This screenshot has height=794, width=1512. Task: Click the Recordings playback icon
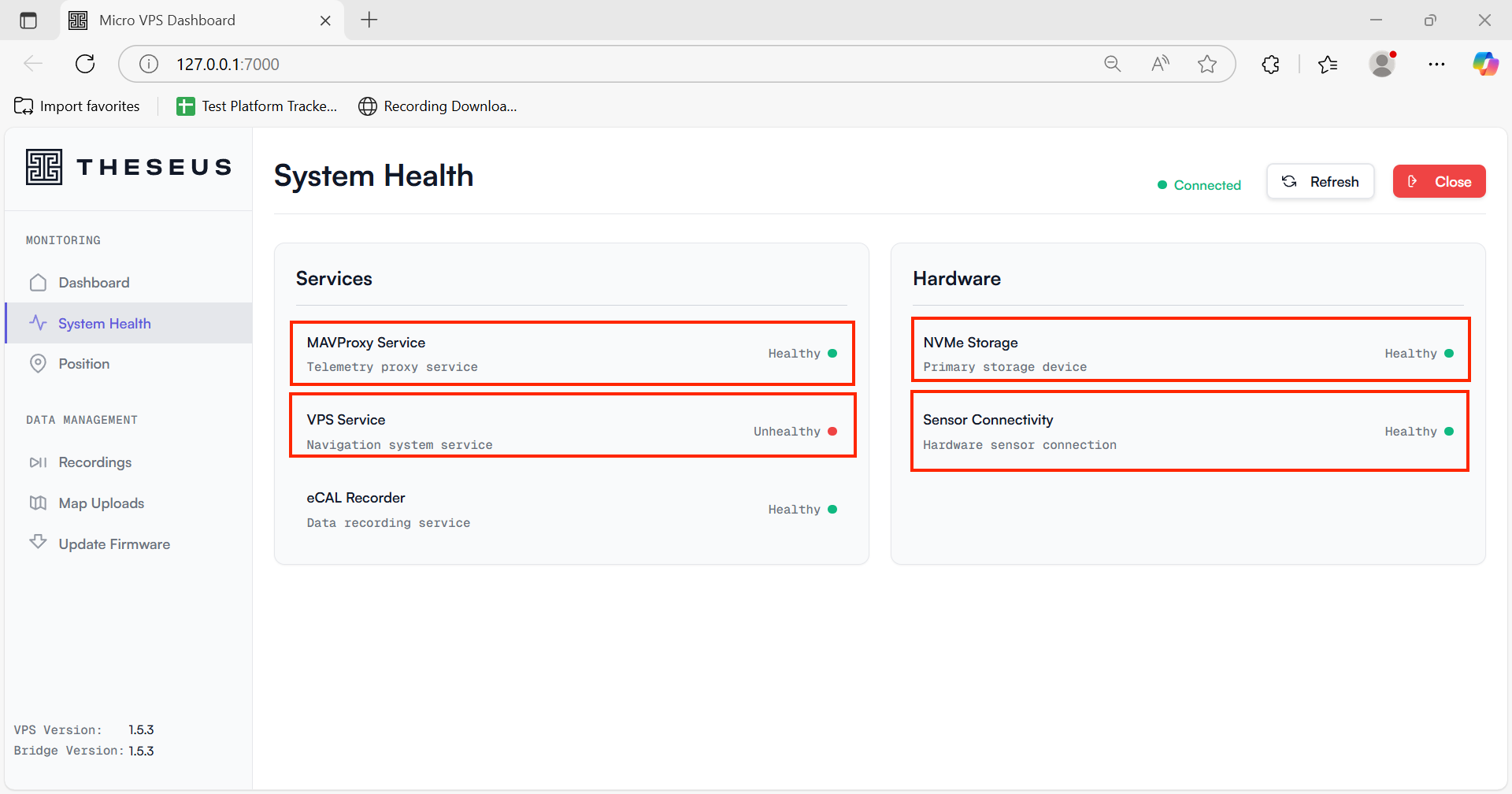coord(38,462)
